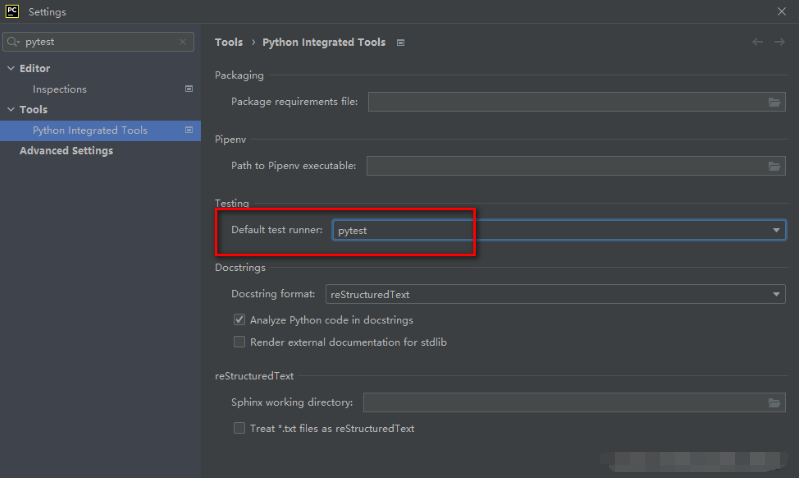
Task: Click the Docstrings section heading
Action: [240, 268]
